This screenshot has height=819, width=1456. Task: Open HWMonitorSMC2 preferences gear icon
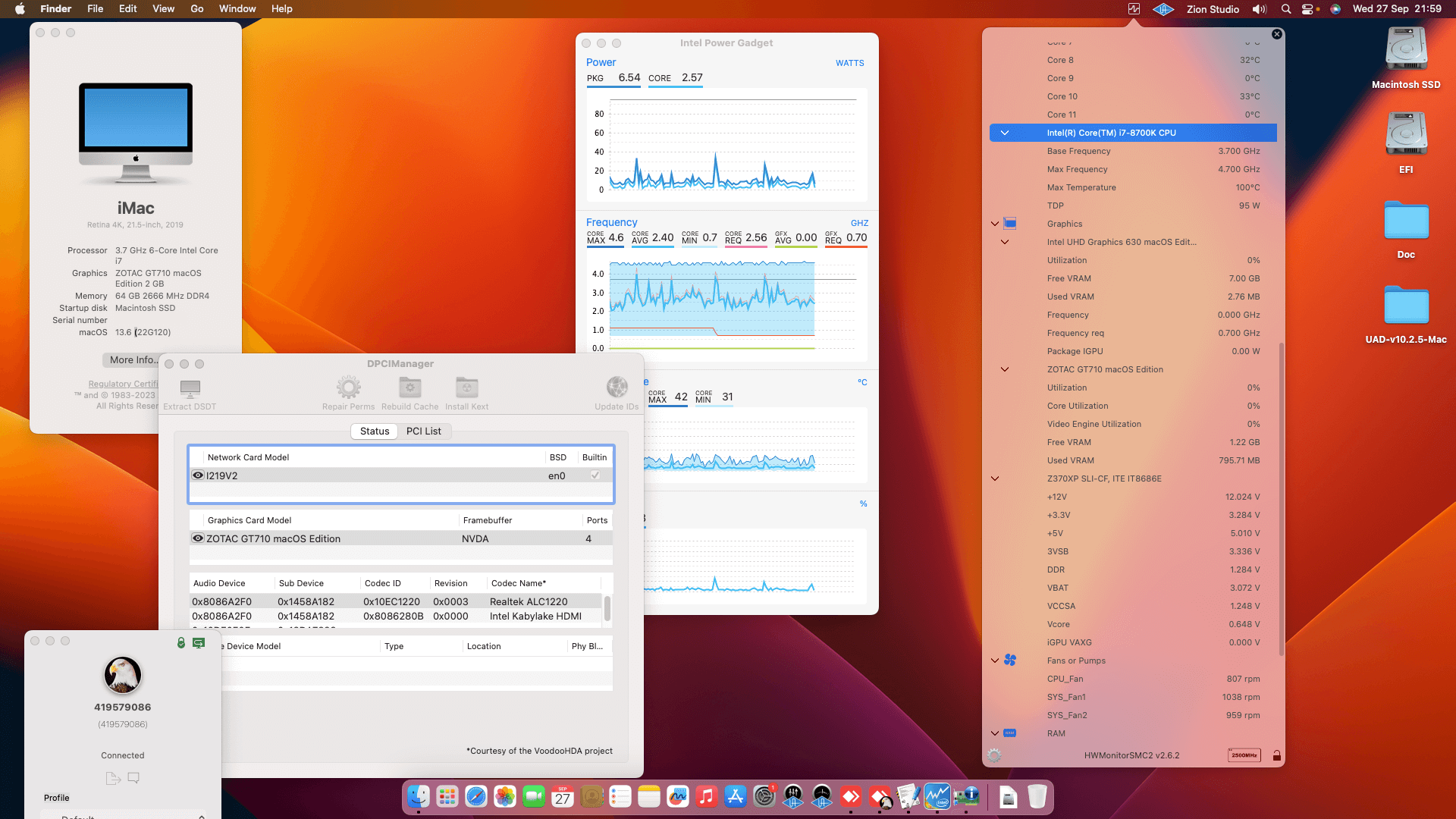point(994,755)
